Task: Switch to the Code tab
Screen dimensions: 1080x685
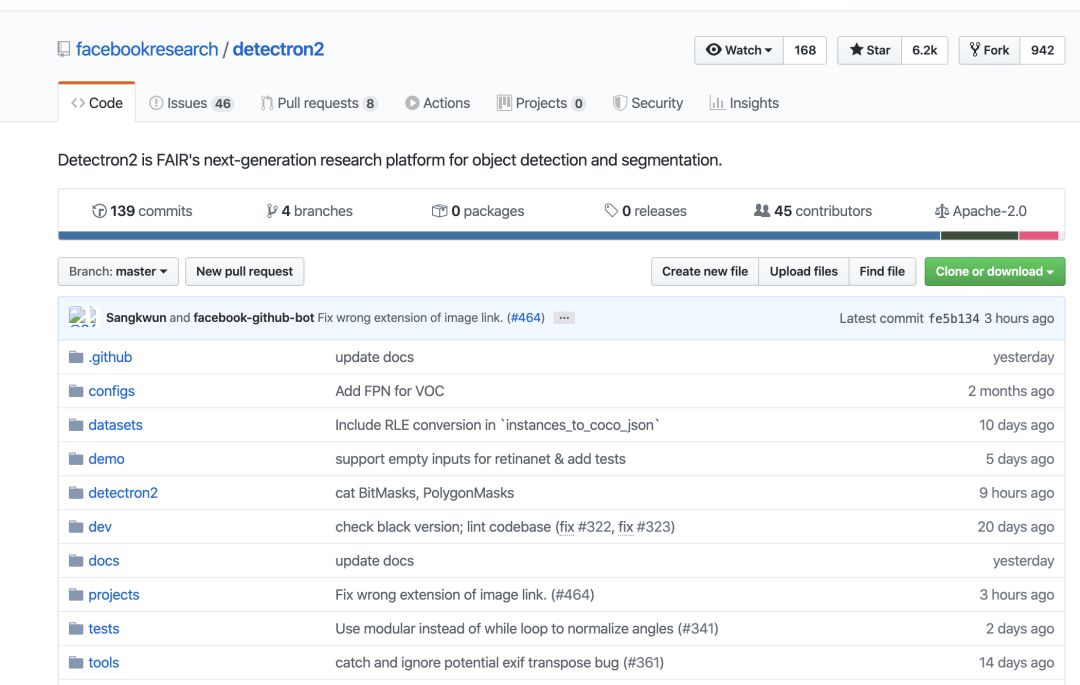Action: [97, 103]
